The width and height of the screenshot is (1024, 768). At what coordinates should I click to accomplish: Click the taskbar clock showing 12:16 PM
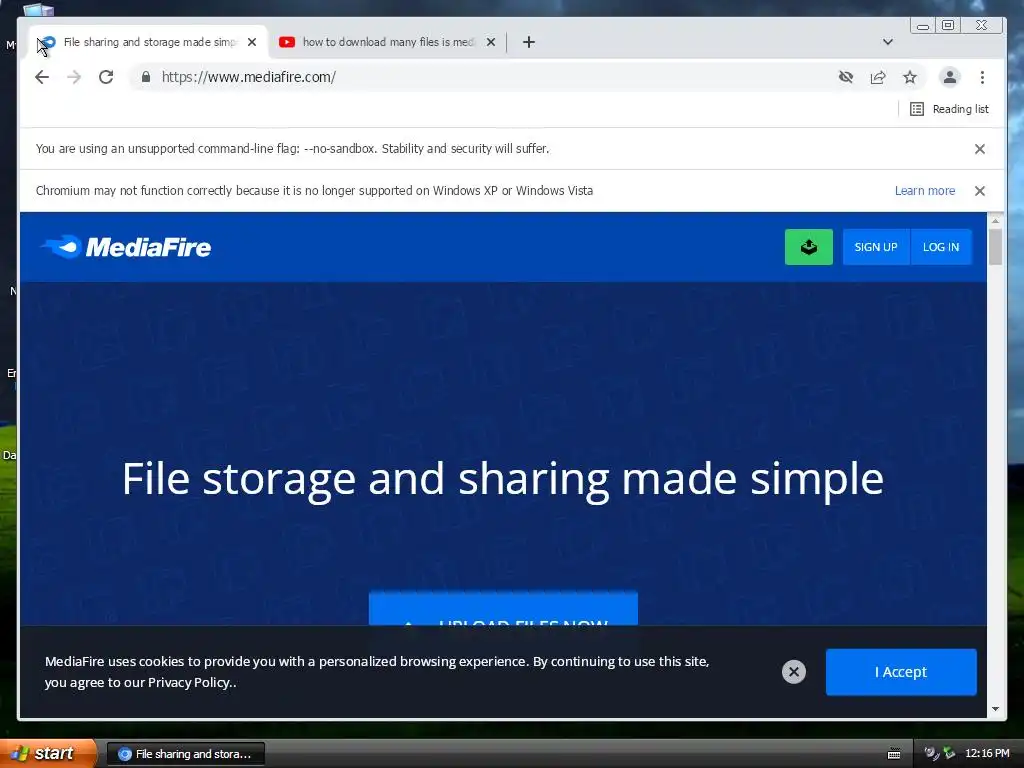tap(987, 754)
